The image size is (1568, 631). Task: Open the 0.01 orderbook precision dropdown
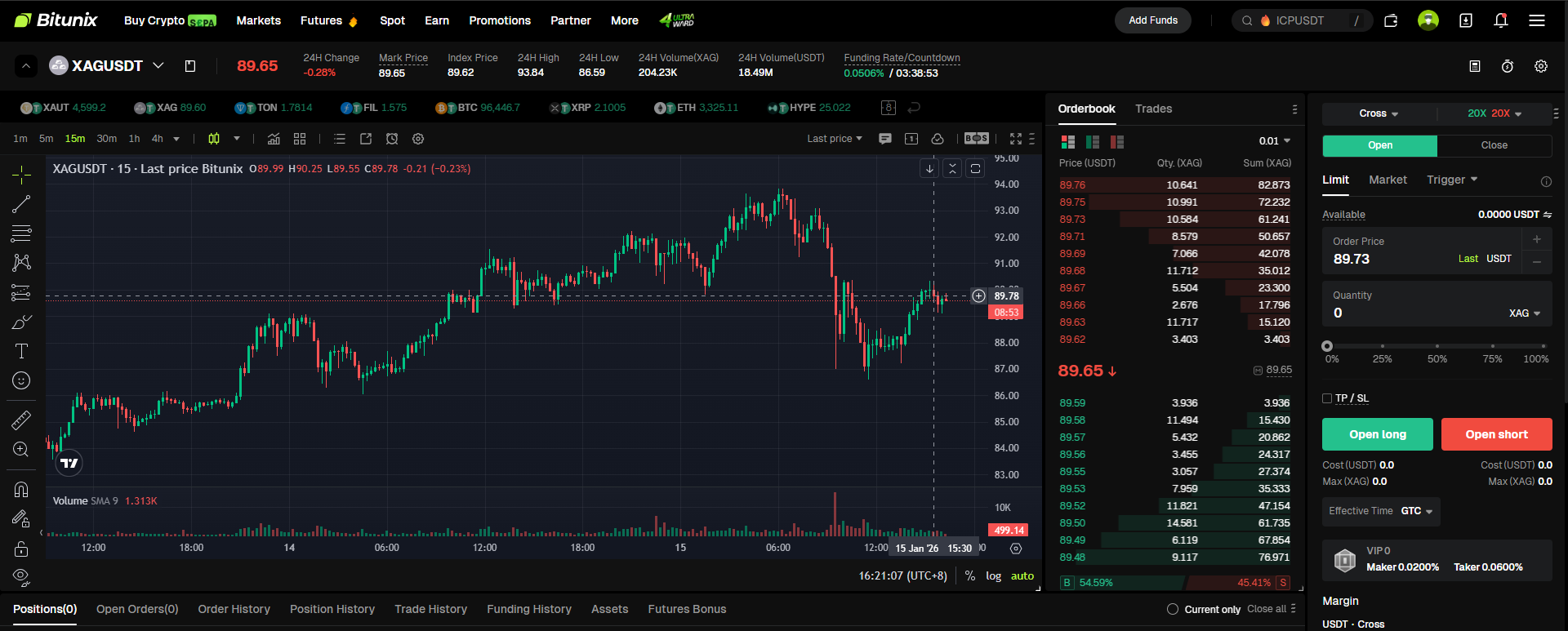[x=1275, y=141]
